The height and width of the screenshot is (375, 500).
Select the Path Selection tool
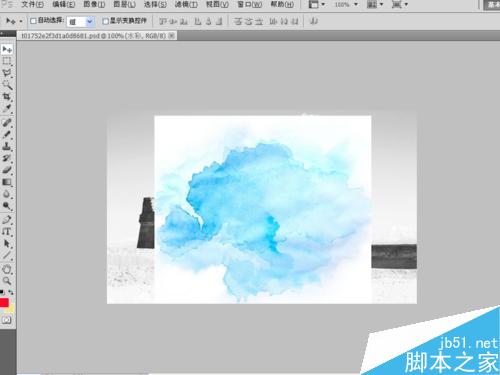[7, 243]
